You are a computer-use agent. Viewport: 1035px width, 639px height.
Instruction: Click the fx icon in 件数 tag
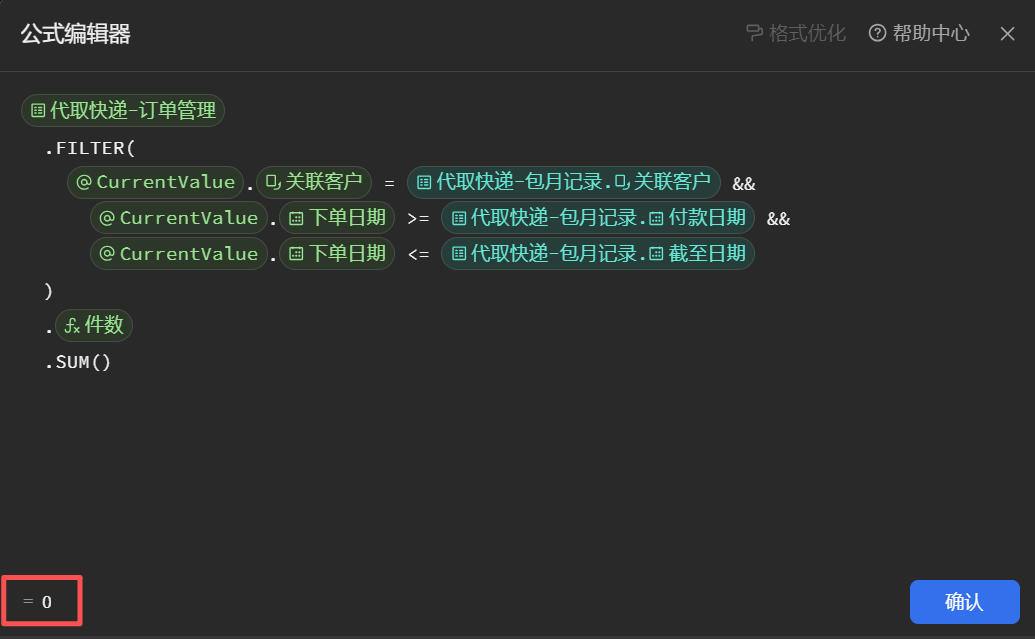click(72, 325)
